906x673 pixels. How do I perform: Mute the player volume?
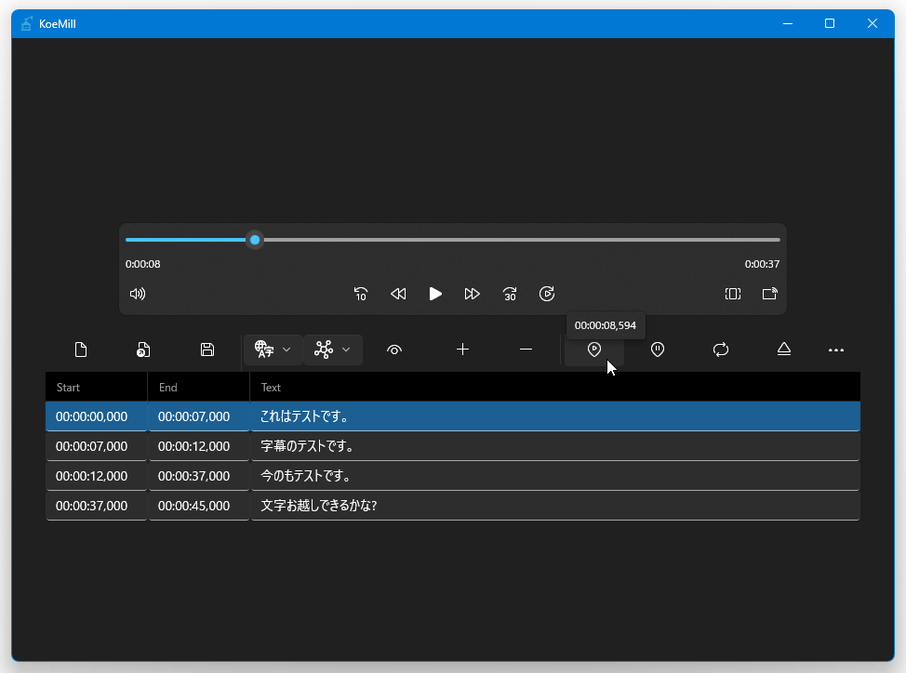point(138,294)
